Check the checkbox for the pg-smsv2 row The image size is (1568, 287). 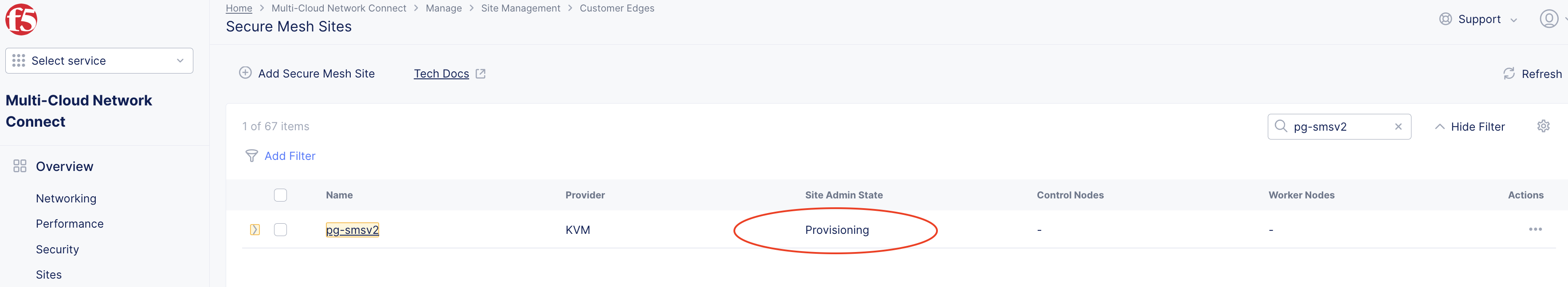pyautogui.click(x=281, y=230)
